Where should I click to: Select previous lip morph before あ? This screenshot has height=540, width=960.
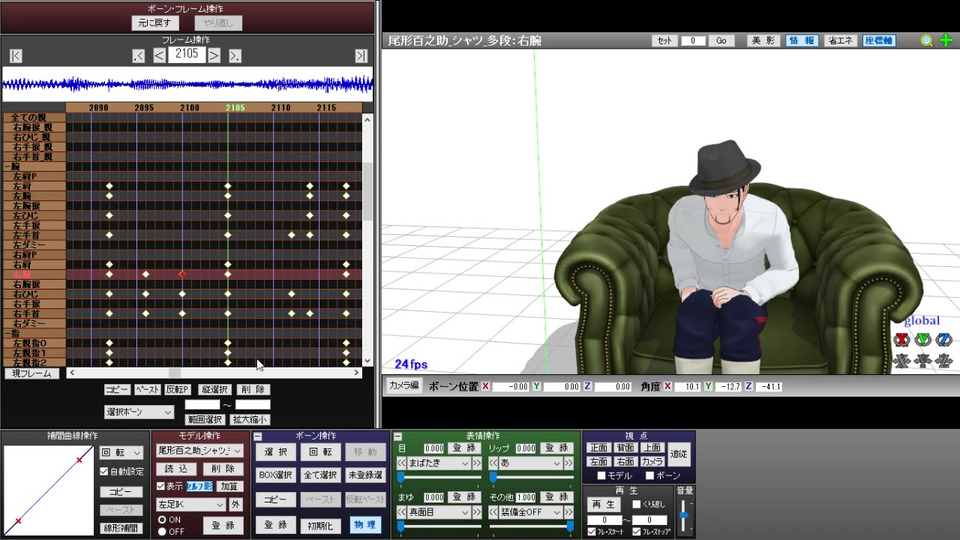click(x=493, y=463)
